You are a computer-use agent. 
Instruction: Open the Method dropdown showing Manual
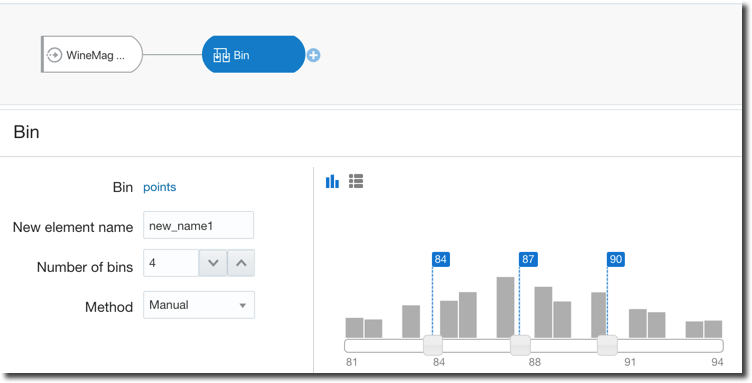tap(199, 305)
